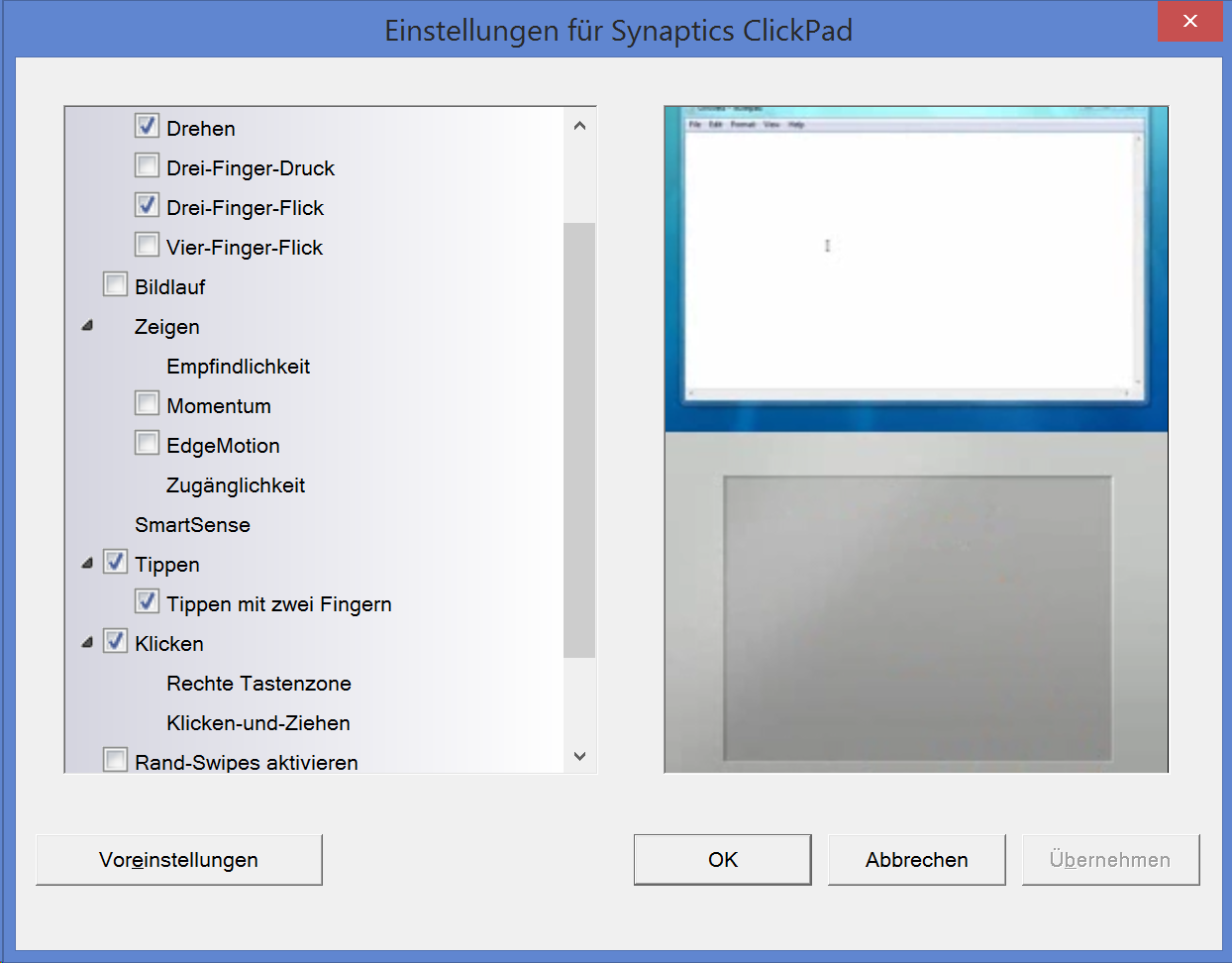Click the touchpad preview video area
This screenshot has width=1232, height=963.
(916, 439)
